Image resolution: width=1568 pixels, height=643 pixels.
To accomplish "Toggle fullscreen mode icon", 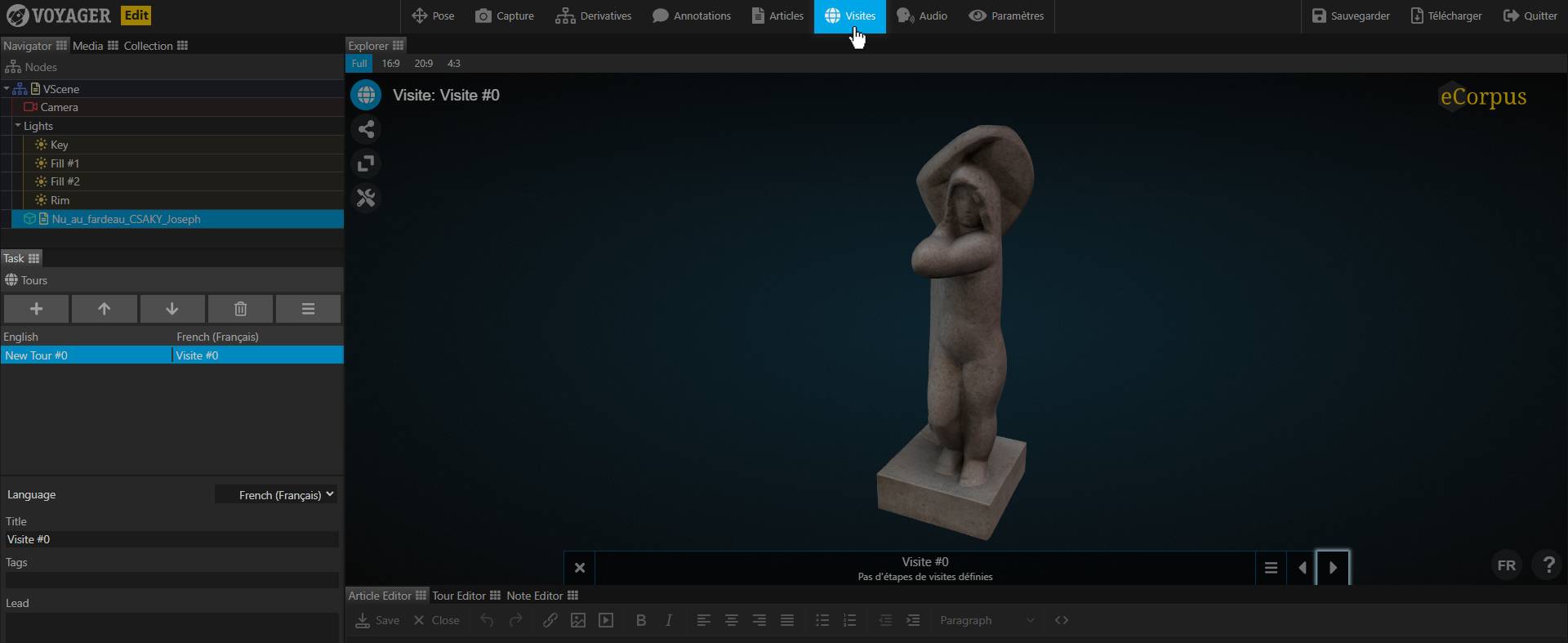I will point(366,163).
